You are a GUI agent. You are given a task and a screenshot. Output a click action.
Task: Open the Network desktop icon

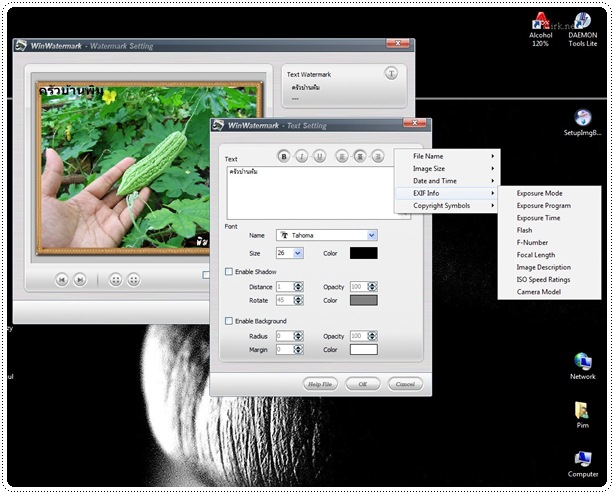tap(583, 366)
